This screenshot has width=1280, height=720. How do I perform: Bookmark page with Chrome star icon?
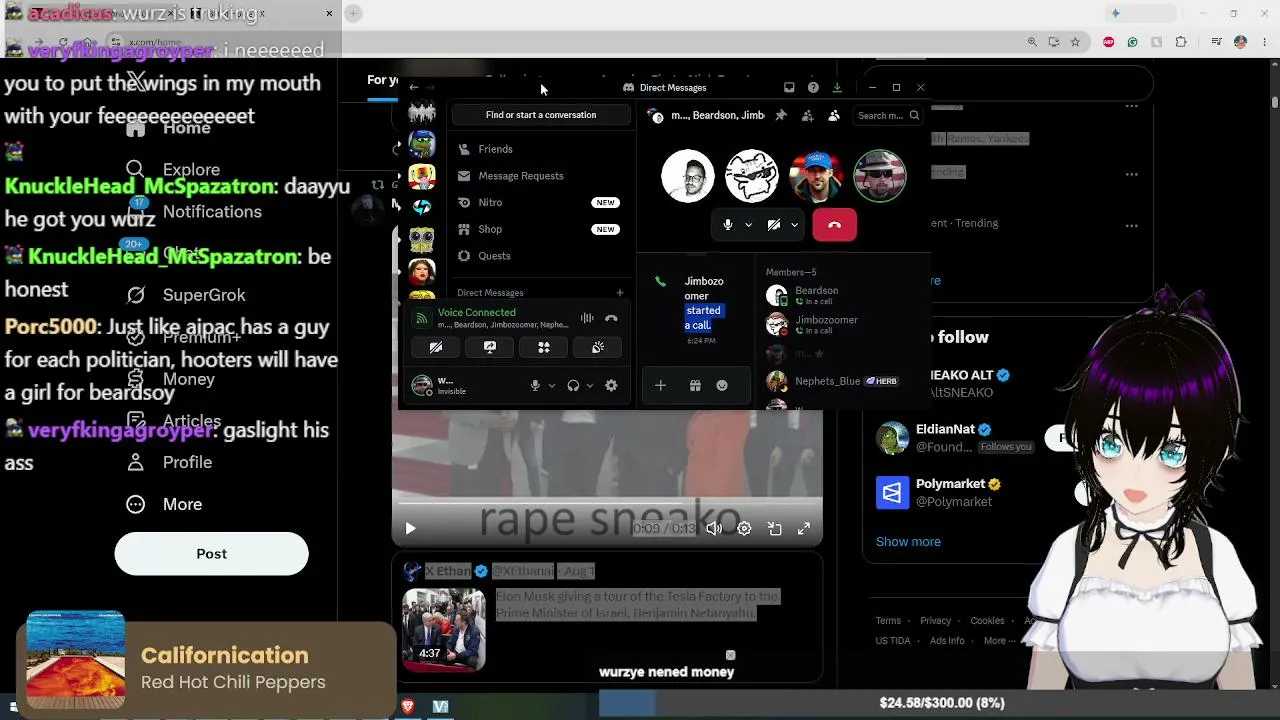tap(1075, 42)
